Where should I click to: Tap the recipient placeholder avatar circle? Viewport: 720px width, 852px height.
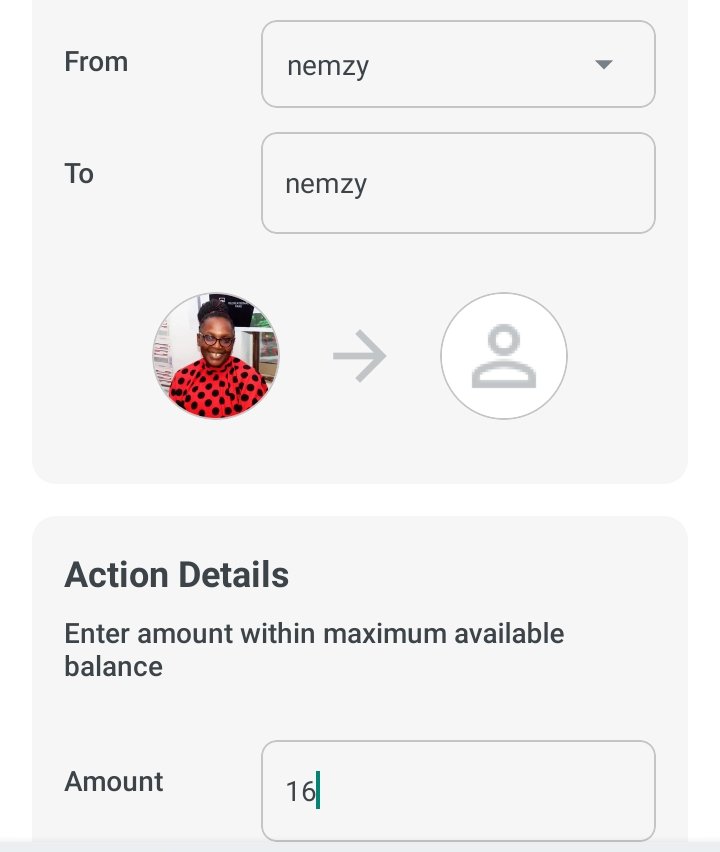click(x=504, y=356)
